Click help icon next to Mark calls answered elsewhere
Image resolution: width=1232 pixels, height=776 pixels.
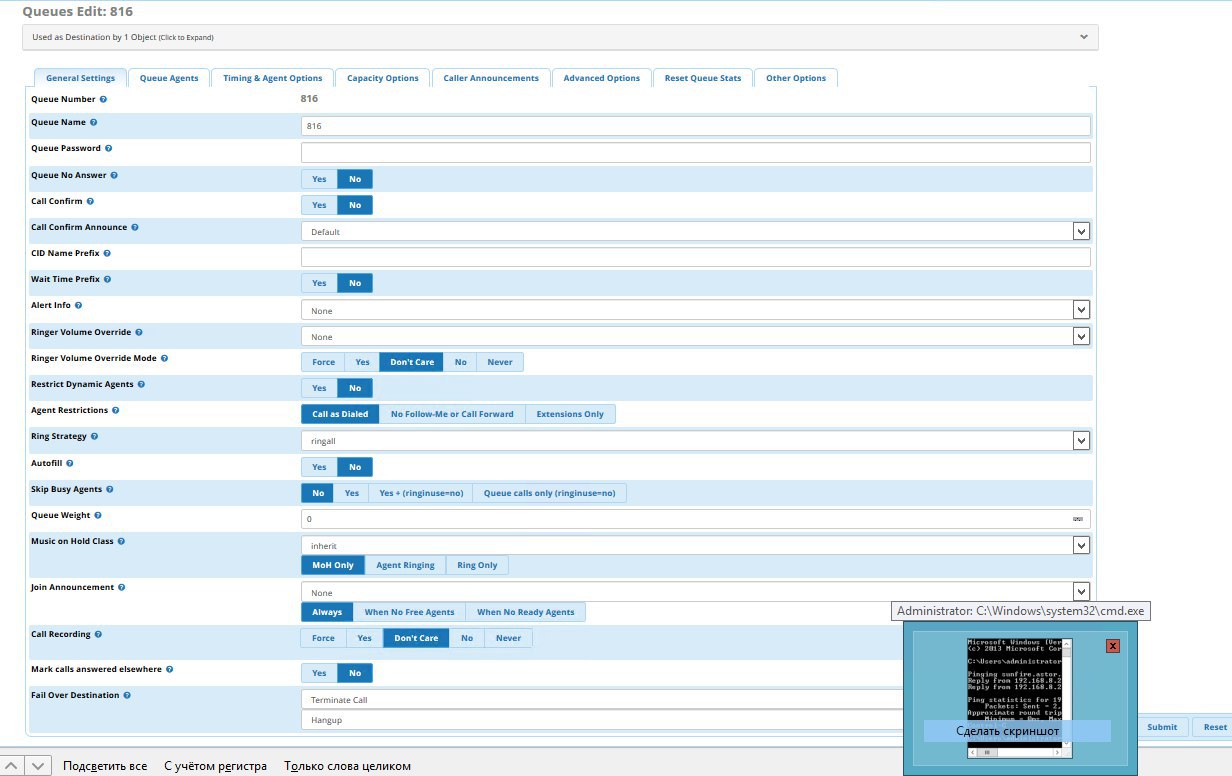tap(170, 669)
